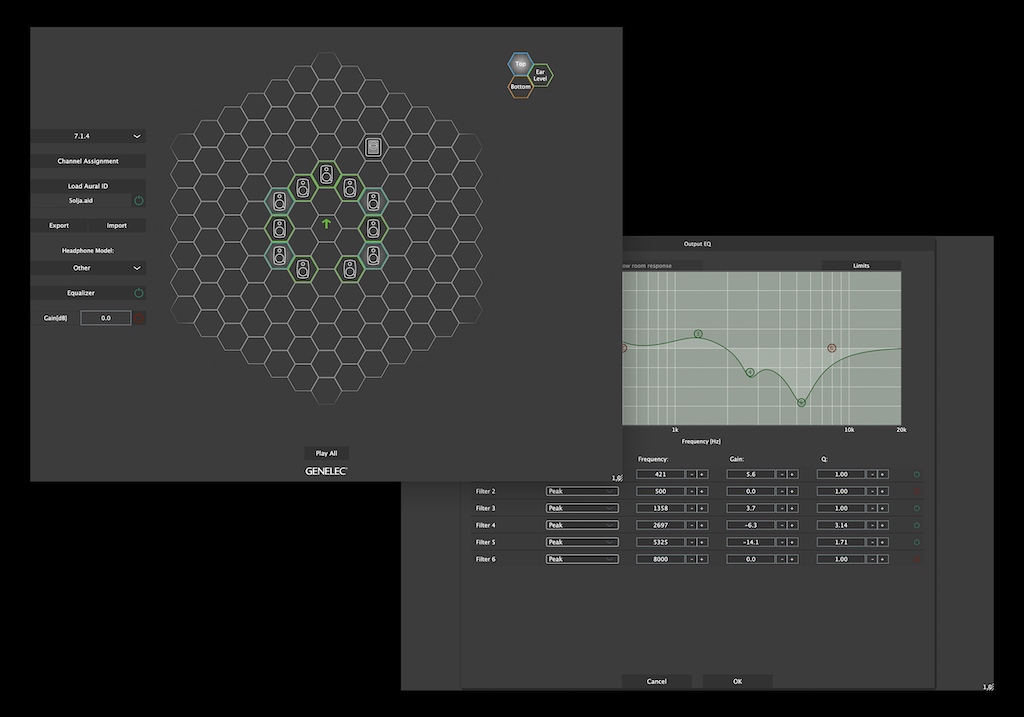Select the Bottom layer hexagon

520,87
